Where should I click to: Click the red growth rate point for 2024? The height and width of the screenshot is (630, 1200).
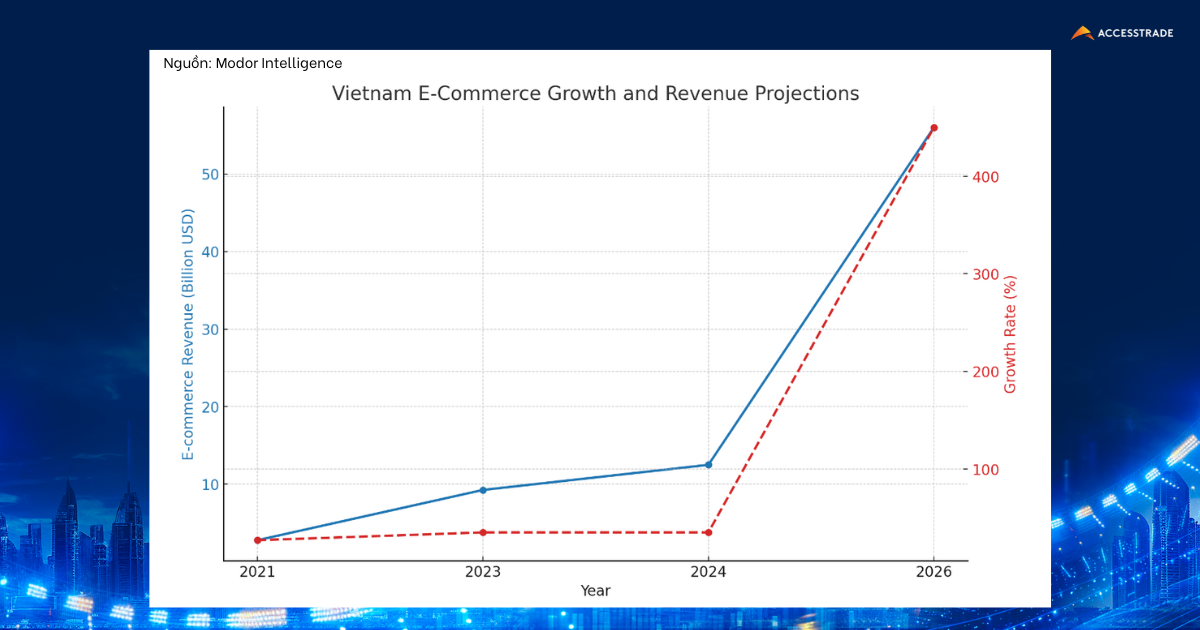point(708,532)
